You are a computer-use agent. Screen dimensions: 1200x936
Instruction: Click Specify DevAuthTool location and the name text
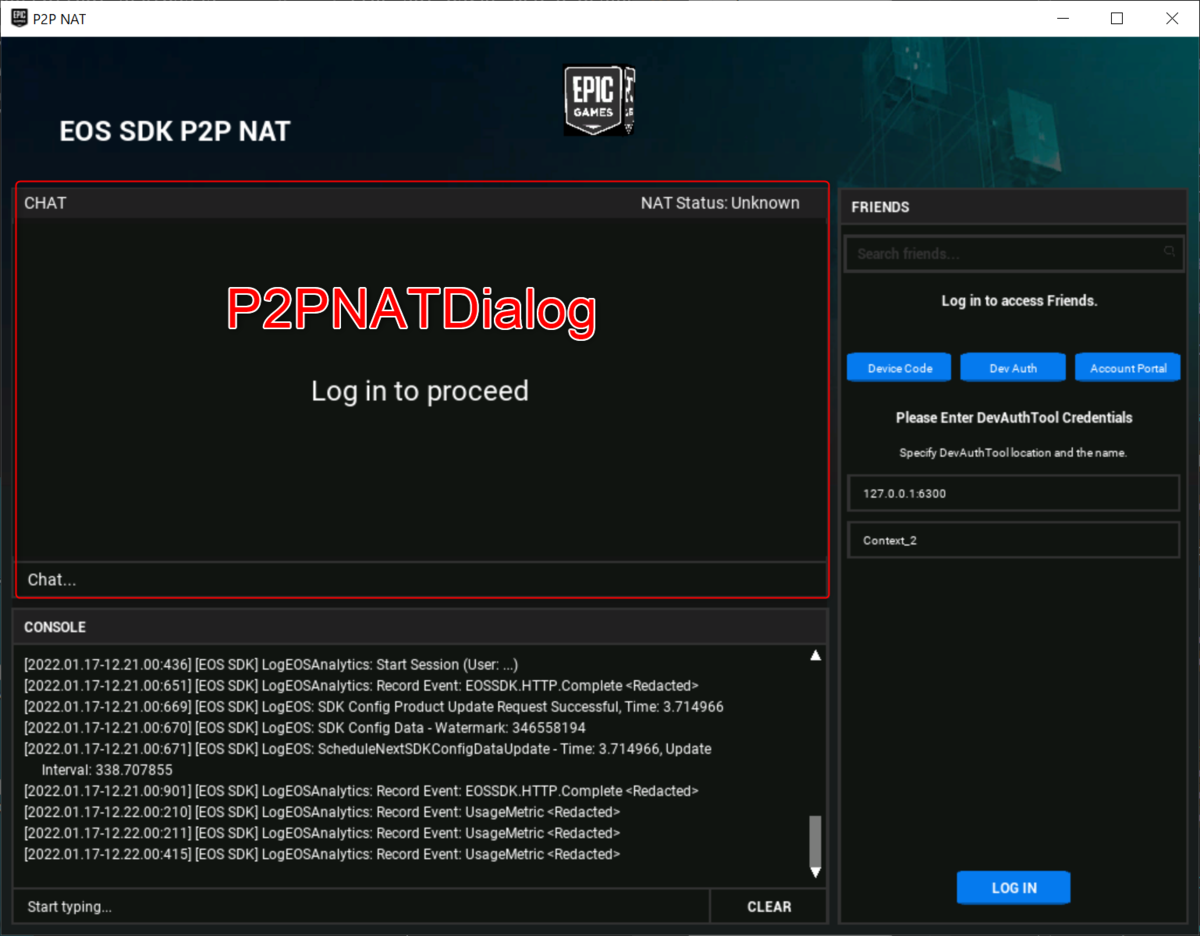[1013, 453]
